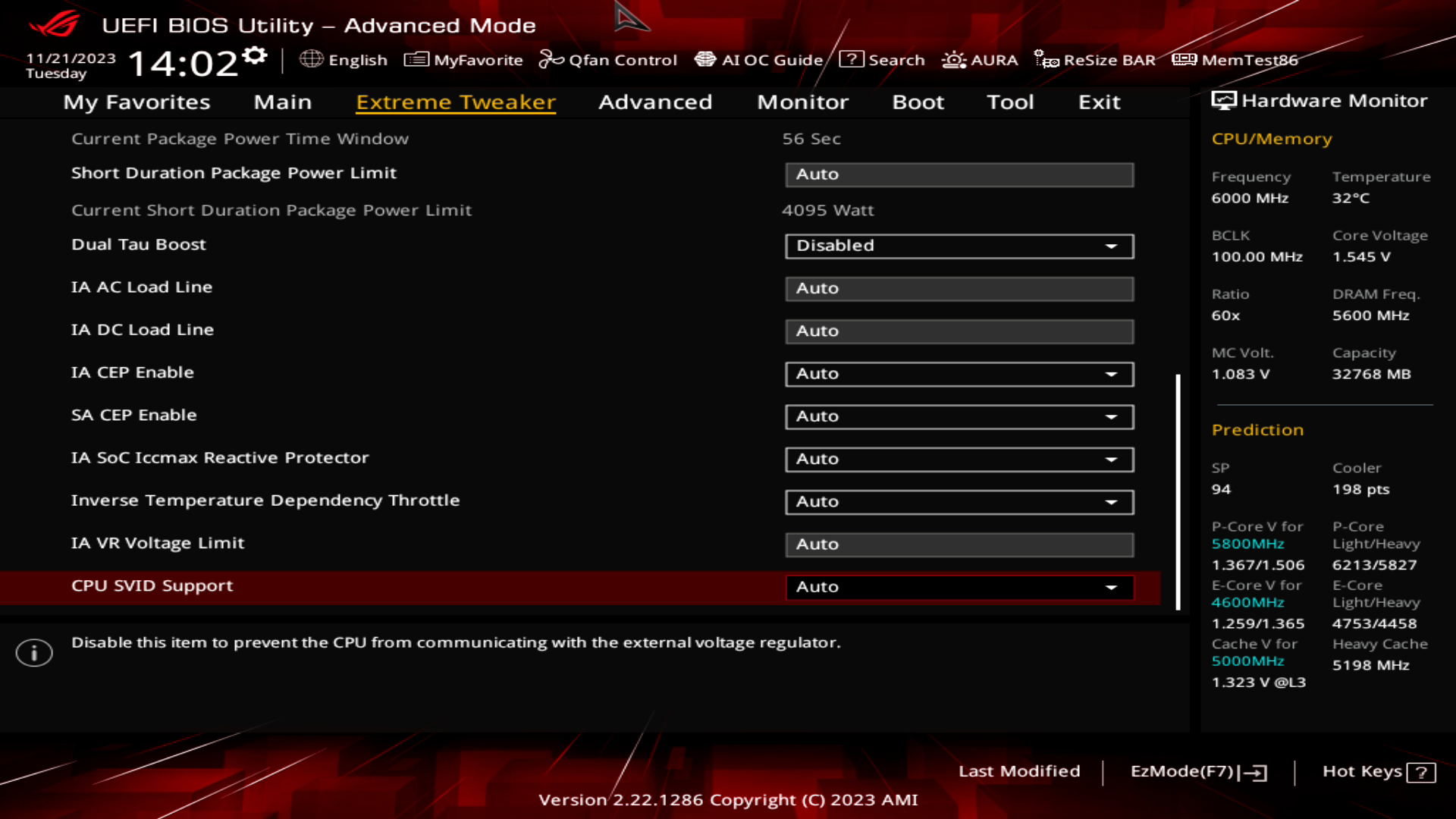View Last Modified changes
This screenshot has width=1456, height=819.
point(1020,771)
